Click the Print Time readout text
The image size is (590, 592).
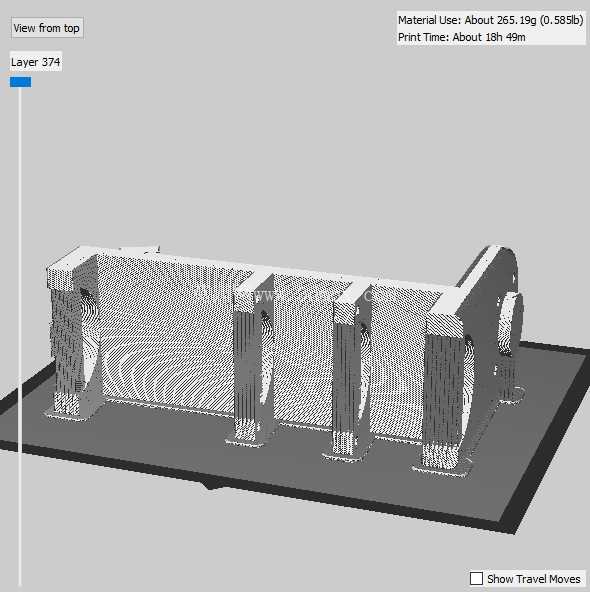461,37
